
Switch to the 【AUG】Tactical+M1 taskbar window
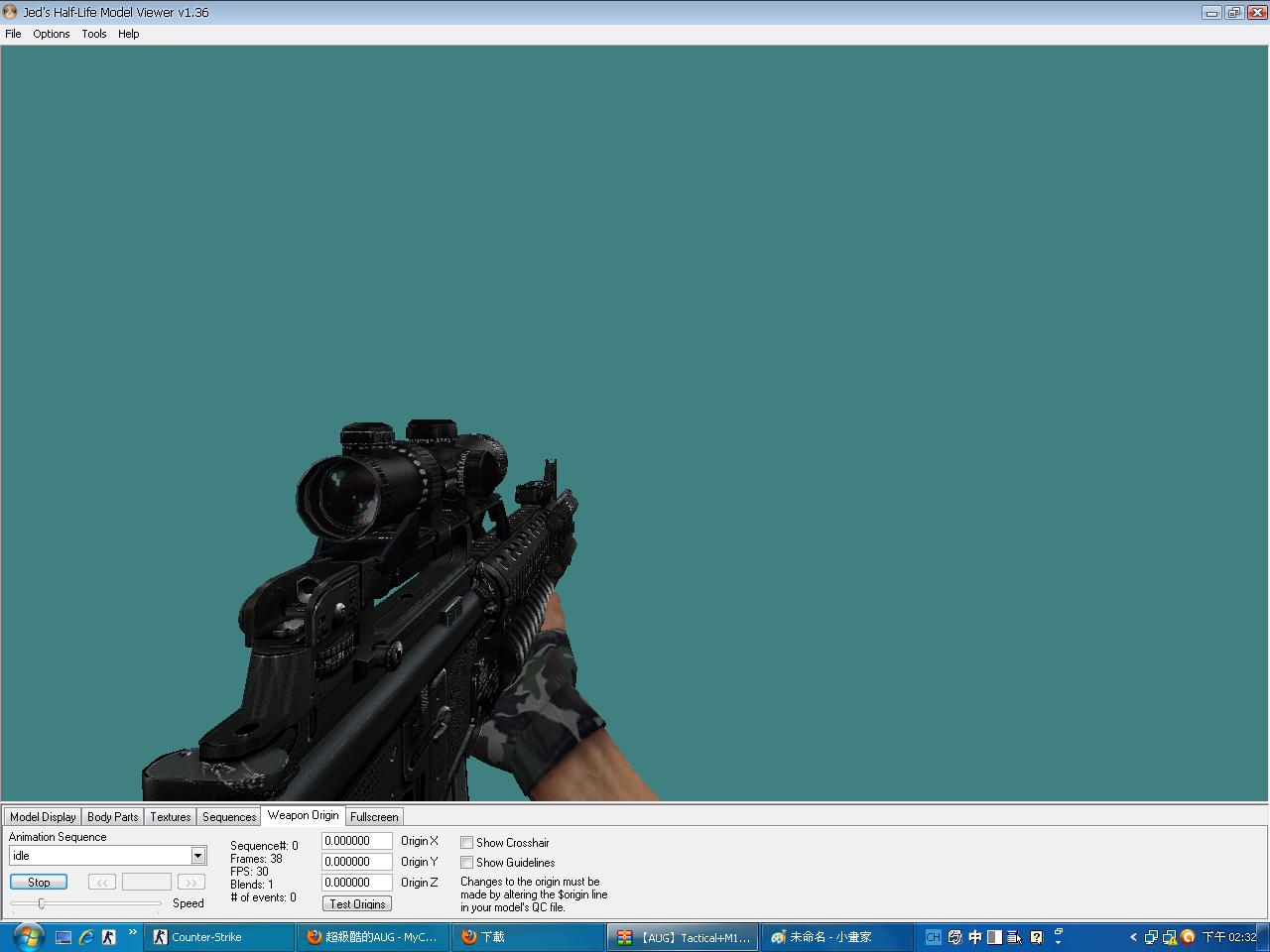(x=683, y=937)
